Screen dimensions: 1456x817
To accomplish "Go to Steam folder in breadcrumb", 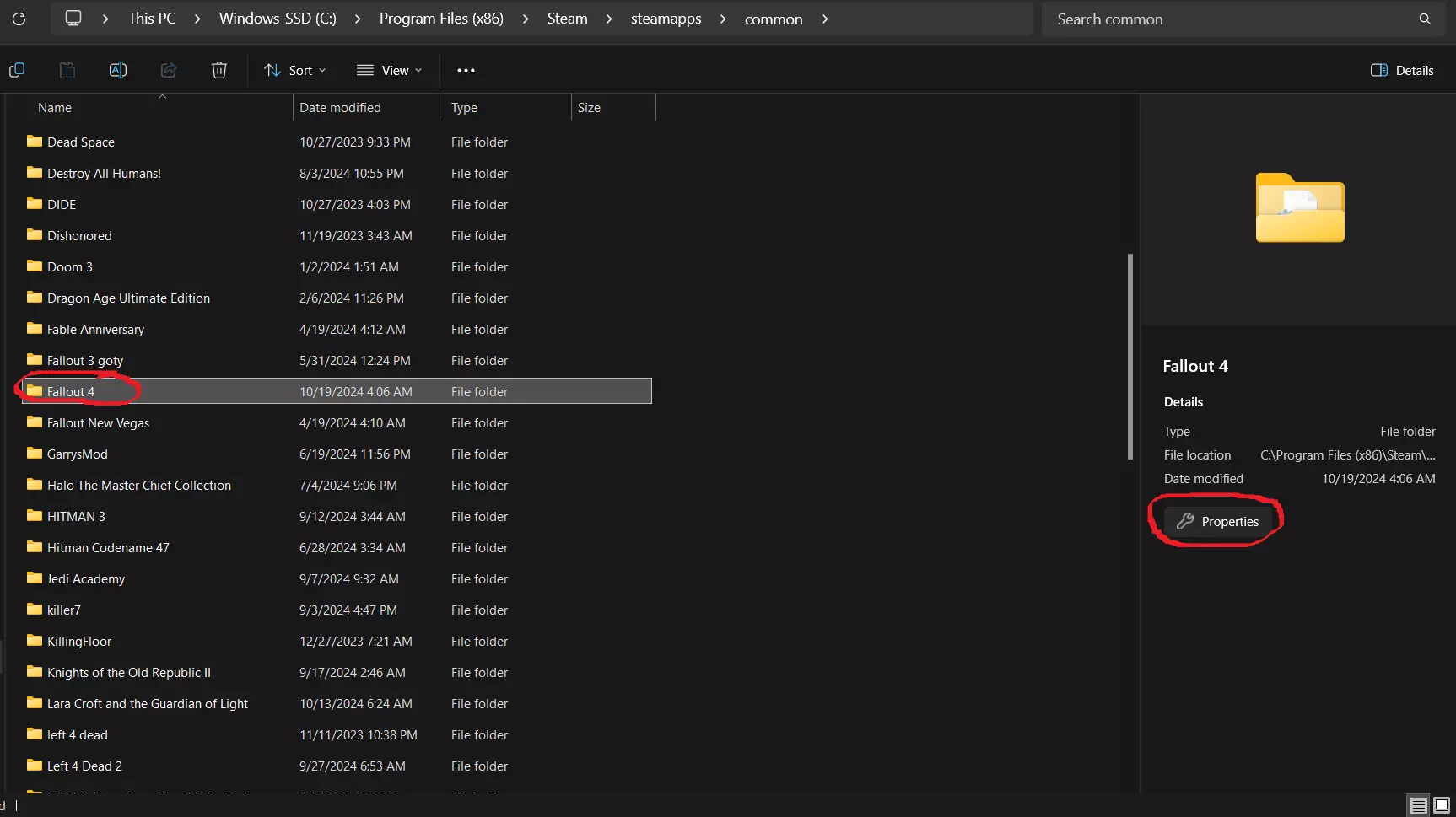I will (568, 19).
